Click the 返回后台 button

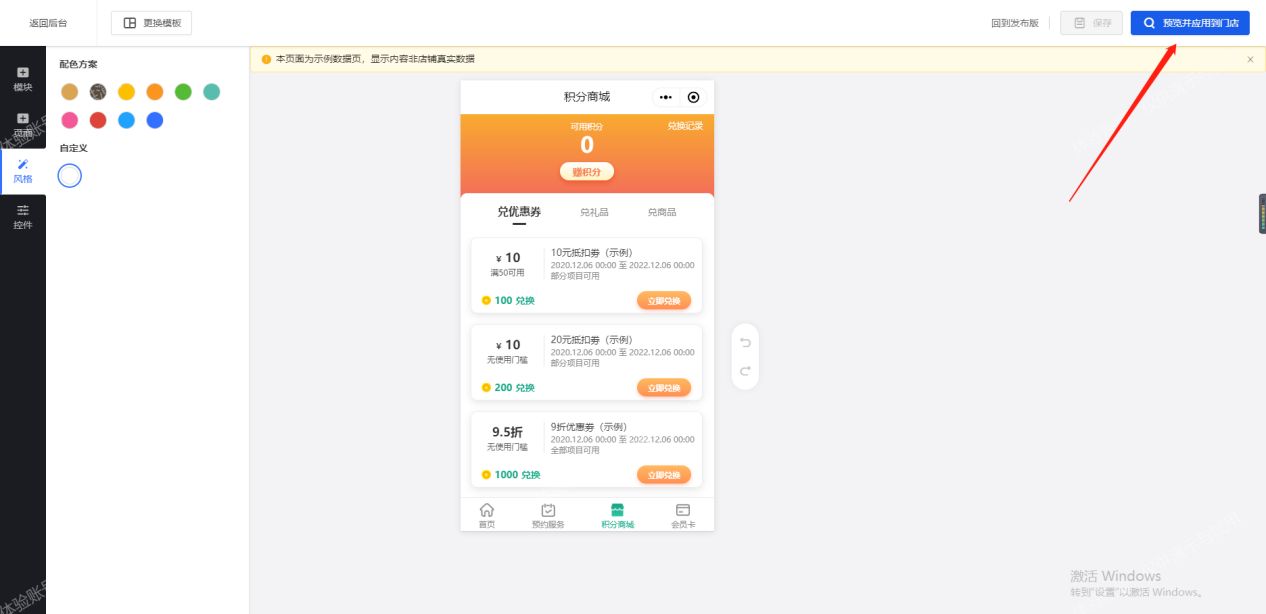[49, 22]
